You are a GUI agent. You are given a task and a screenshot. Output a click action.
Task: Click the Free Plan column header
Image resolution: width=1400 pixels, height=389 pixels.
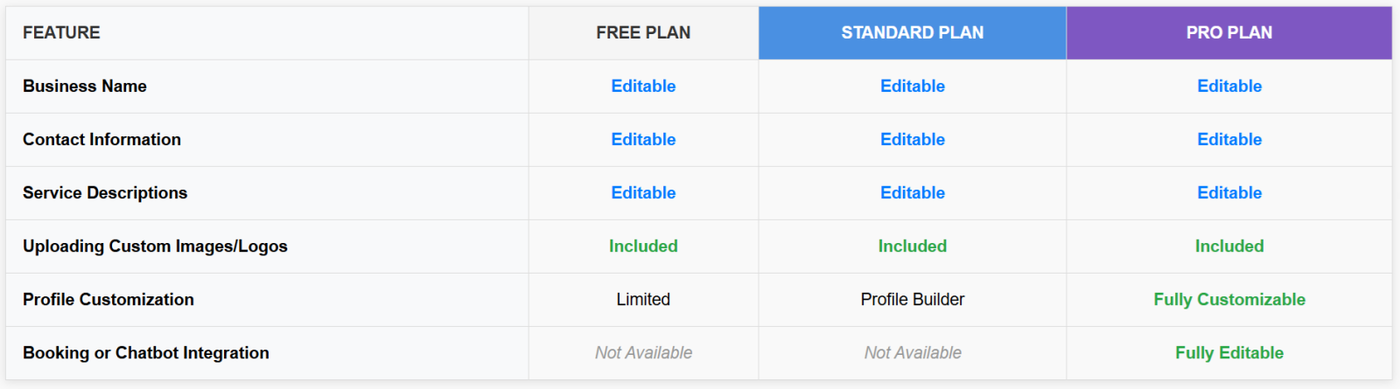643,33
